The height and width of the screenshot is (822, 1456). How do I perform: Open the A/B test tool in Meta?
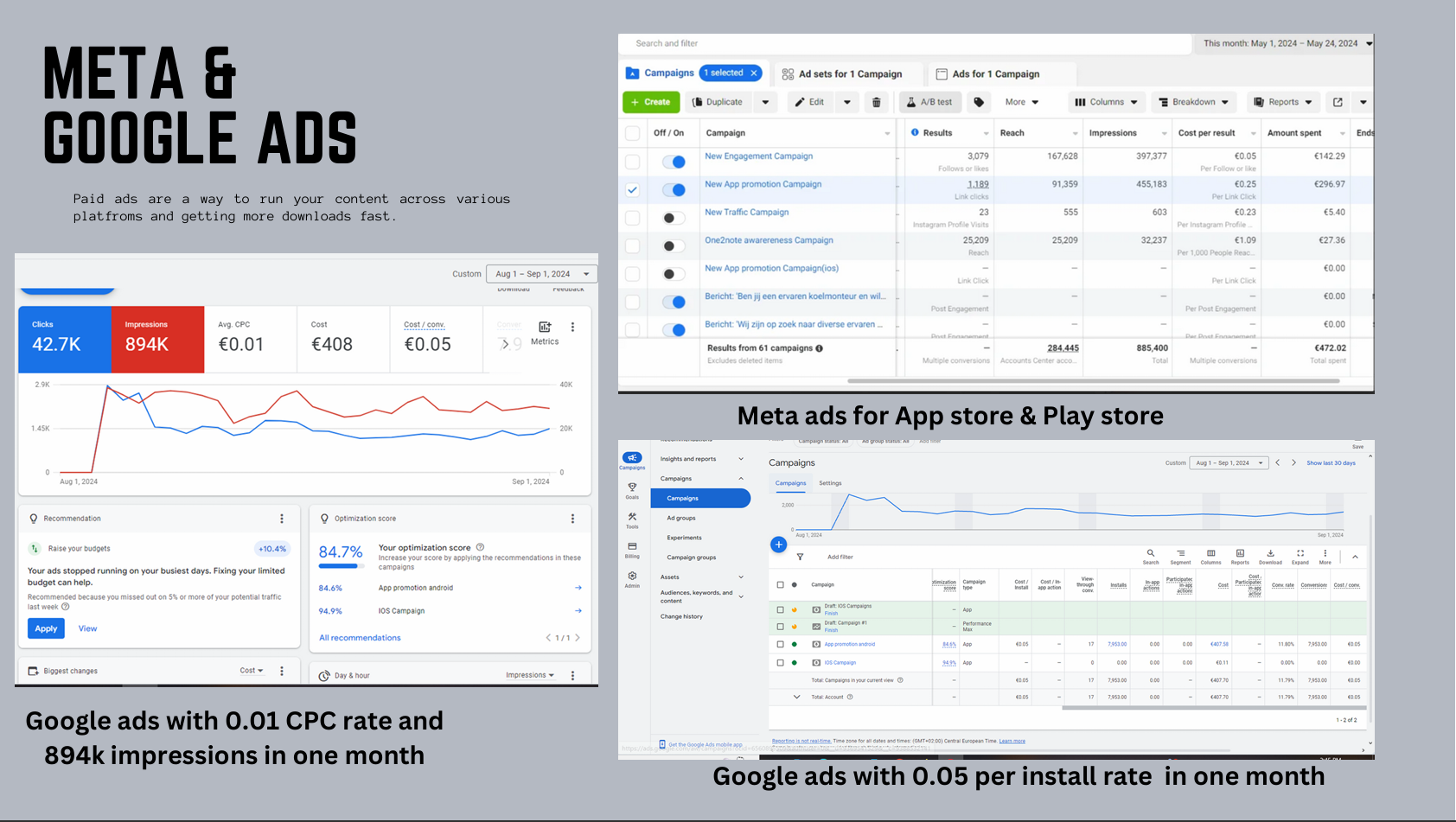coord(929,101)
